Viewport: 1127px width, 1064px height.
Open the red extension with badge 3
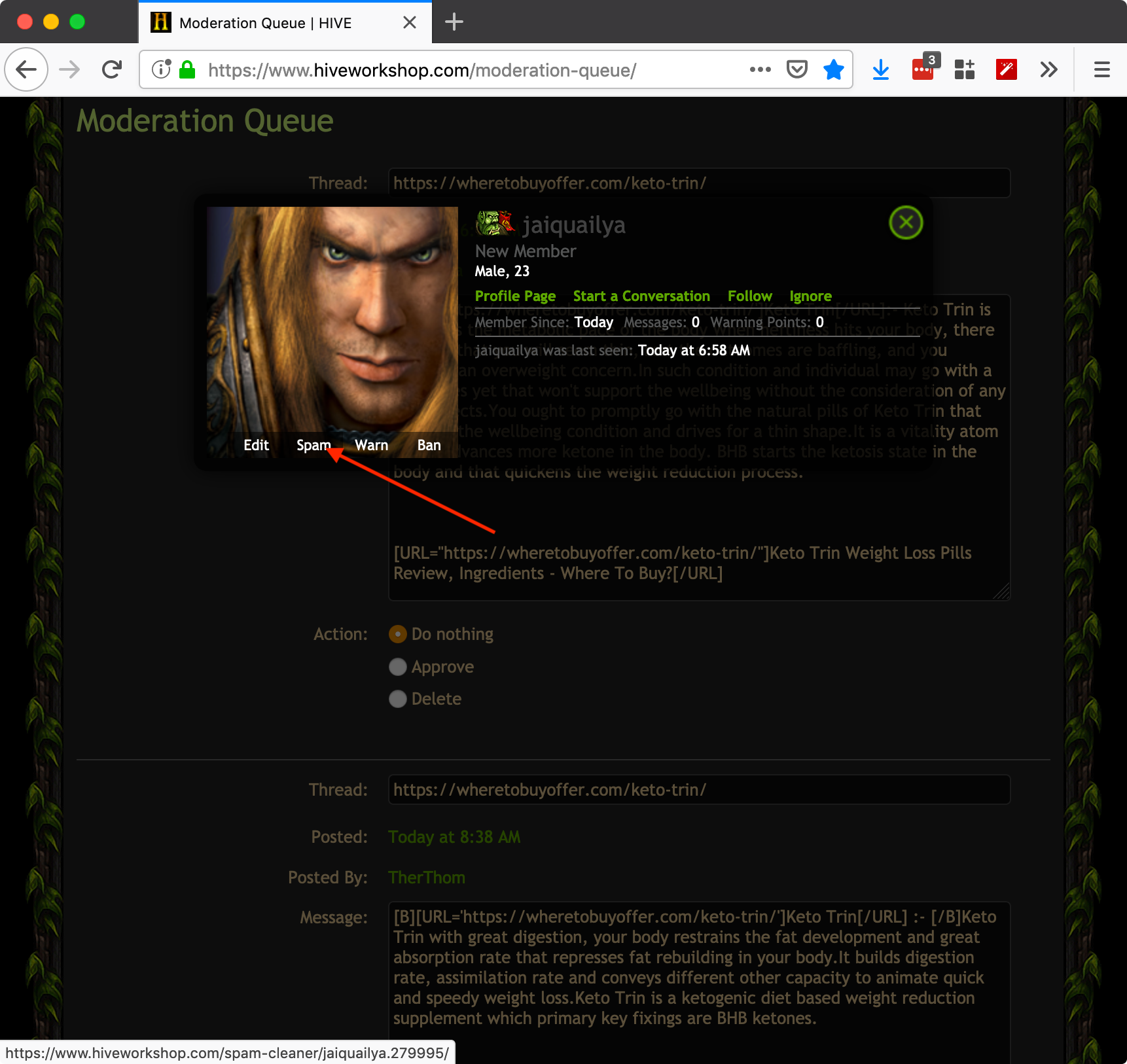tap(924, 68)
